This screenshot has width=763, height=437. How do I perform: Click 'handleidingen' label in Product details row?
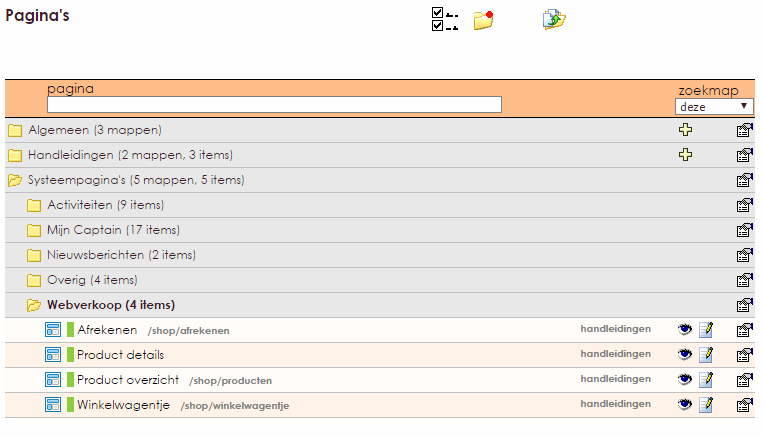tap(616, 354)
